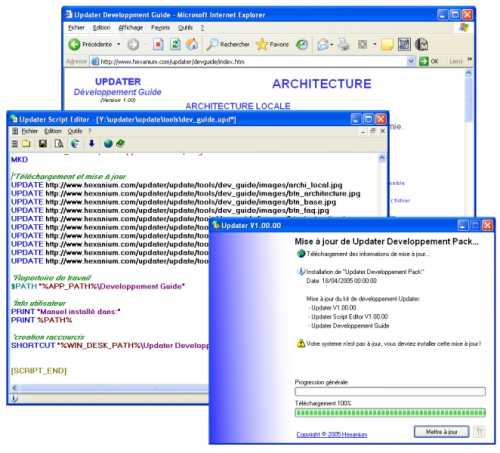The width and height of the screenshot is (500, 453).
Task: Open Affichage menu in Internet Explorer
Action: (131, 28)
